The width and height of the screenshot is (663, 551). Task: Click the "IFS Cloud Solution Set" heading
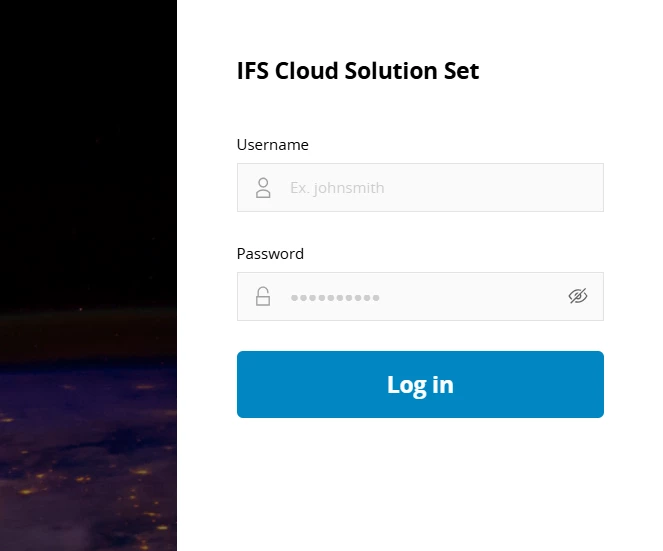358,72
